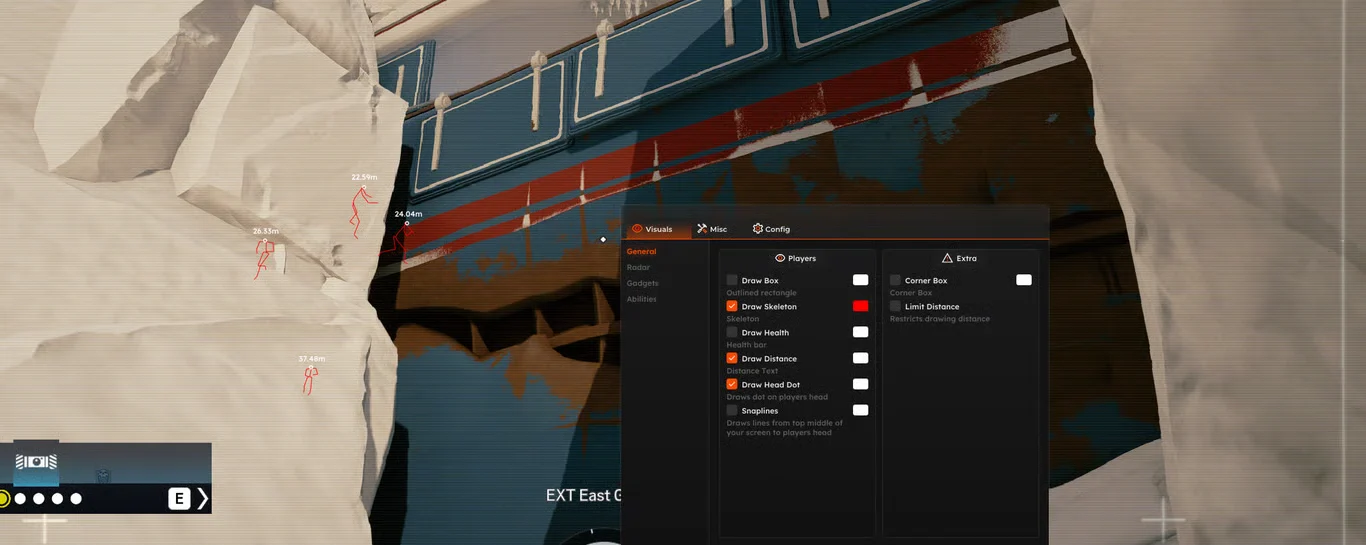1366x545 pixels.
Task: Toggle the Snaplines checkbox
Action: click(732, 411)
